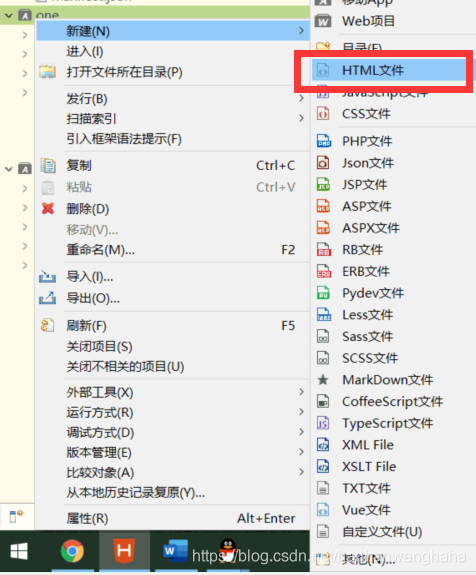
Task: Switch to HBuilder on the taskbar
Action: pyautogui.click(x=124, y=551)
